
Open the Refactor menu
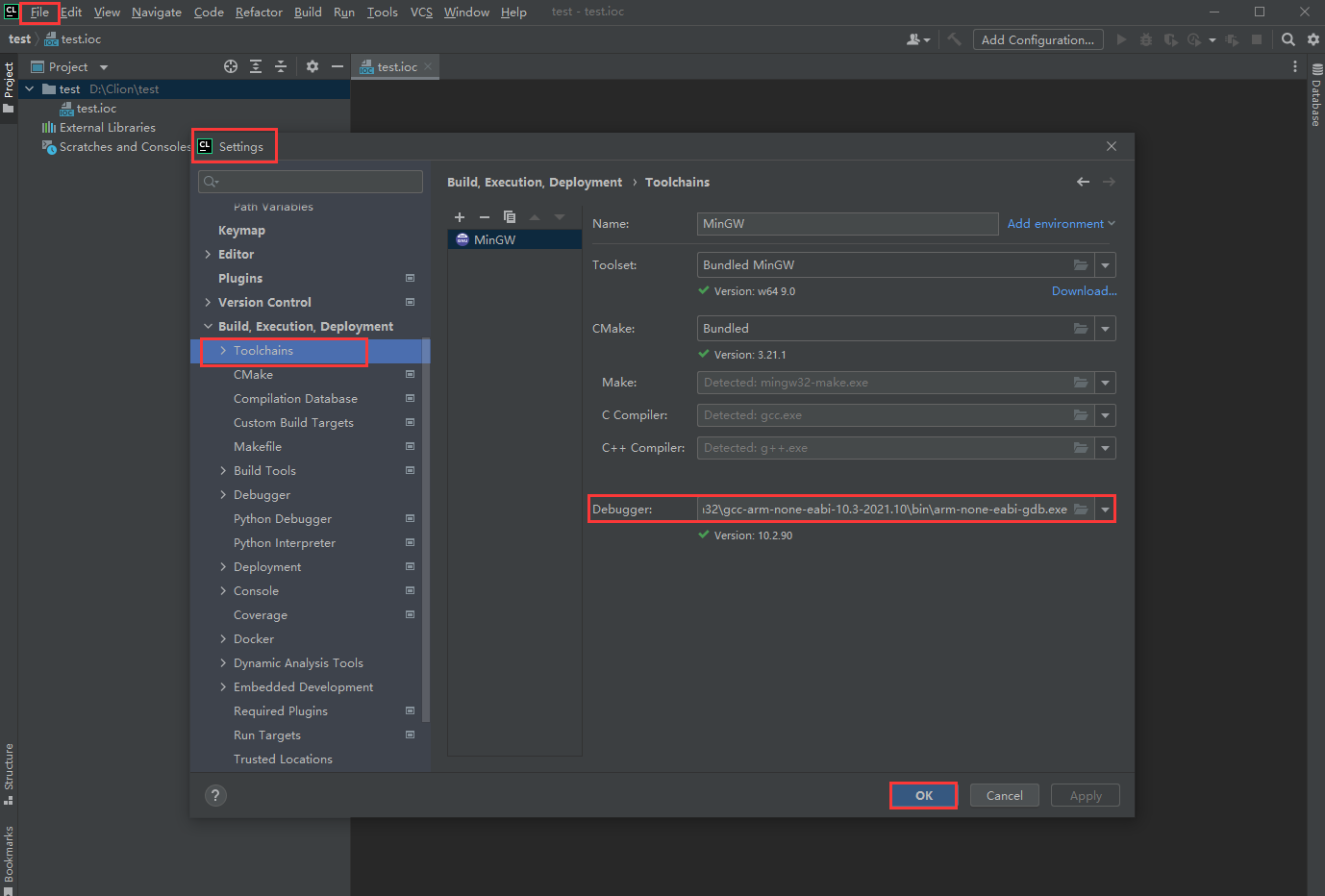pyautogui.click(x=259, y=12)
